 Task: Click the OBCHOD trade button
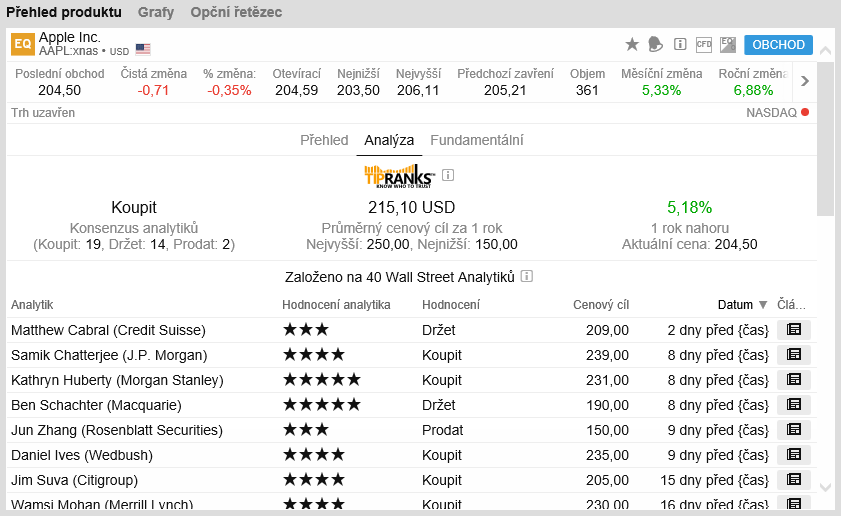tap(778, 45)
